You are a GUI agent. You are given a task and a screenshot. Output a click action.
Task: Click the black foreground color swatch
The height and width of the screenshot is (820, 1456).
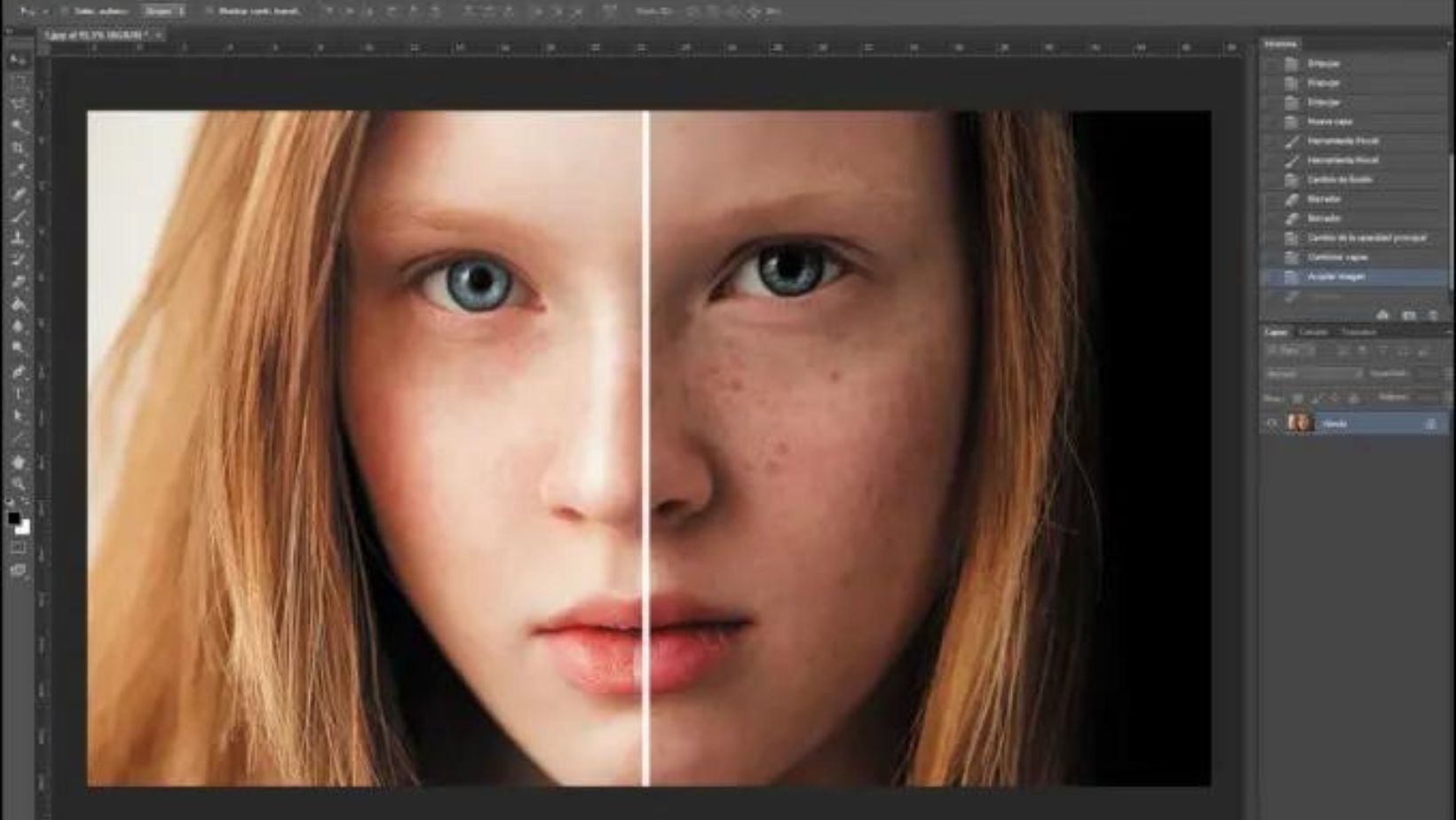point(13,518)
